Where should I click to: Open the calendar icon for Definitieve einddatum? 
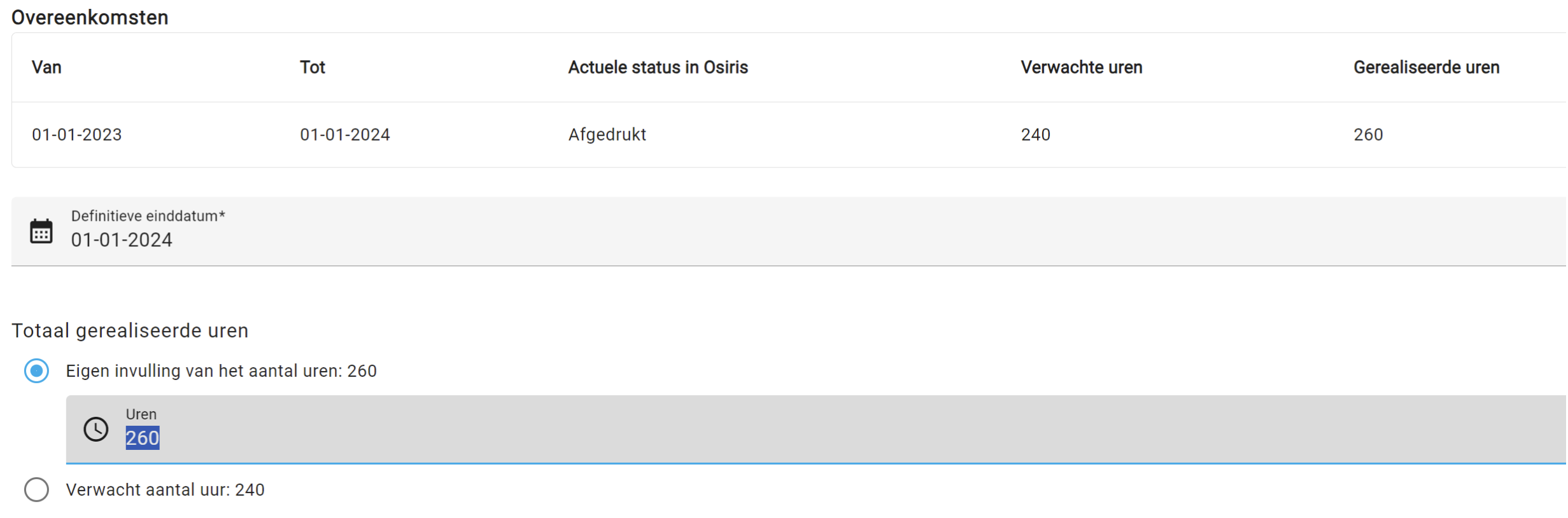coord(41,231)
